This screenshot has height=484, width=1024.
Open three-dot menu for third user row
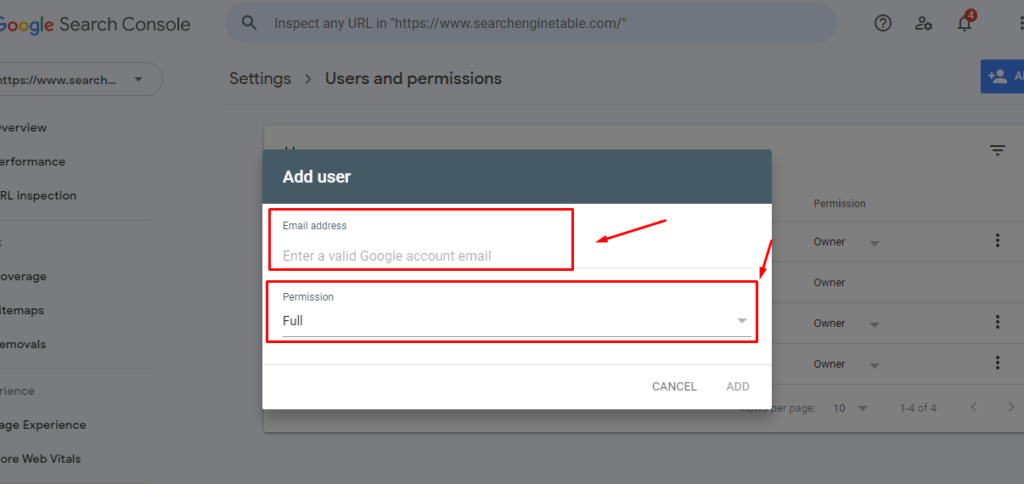point(997,322)
